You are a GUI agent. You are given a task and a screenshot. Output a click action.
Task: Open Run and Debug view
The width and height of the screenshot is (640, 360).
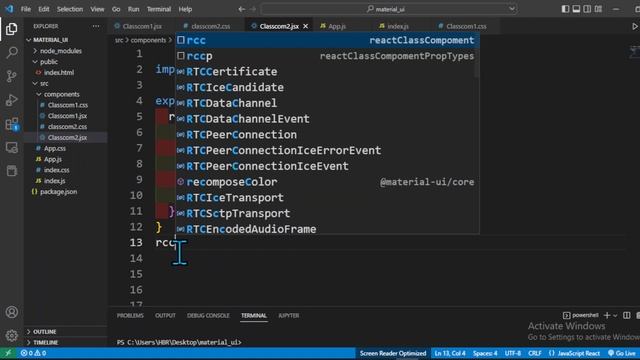(11, 100)
